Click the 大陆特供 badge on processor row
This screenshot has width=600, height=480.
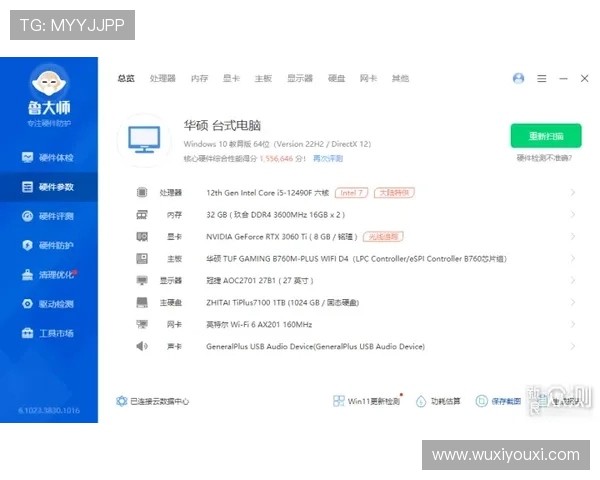click(x=394, y=193)
